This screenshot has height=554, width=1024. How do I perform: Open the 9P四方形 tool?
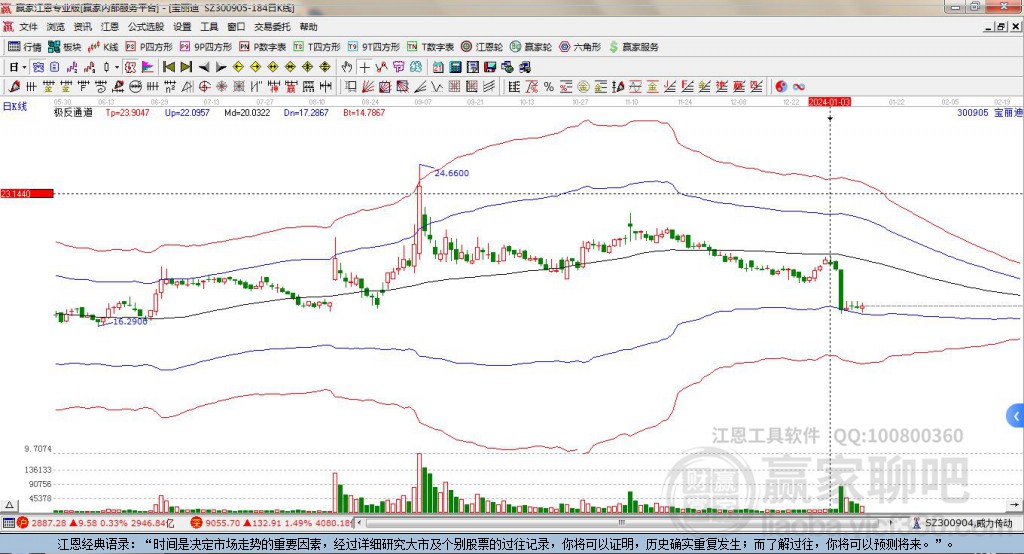pos(206,47)
